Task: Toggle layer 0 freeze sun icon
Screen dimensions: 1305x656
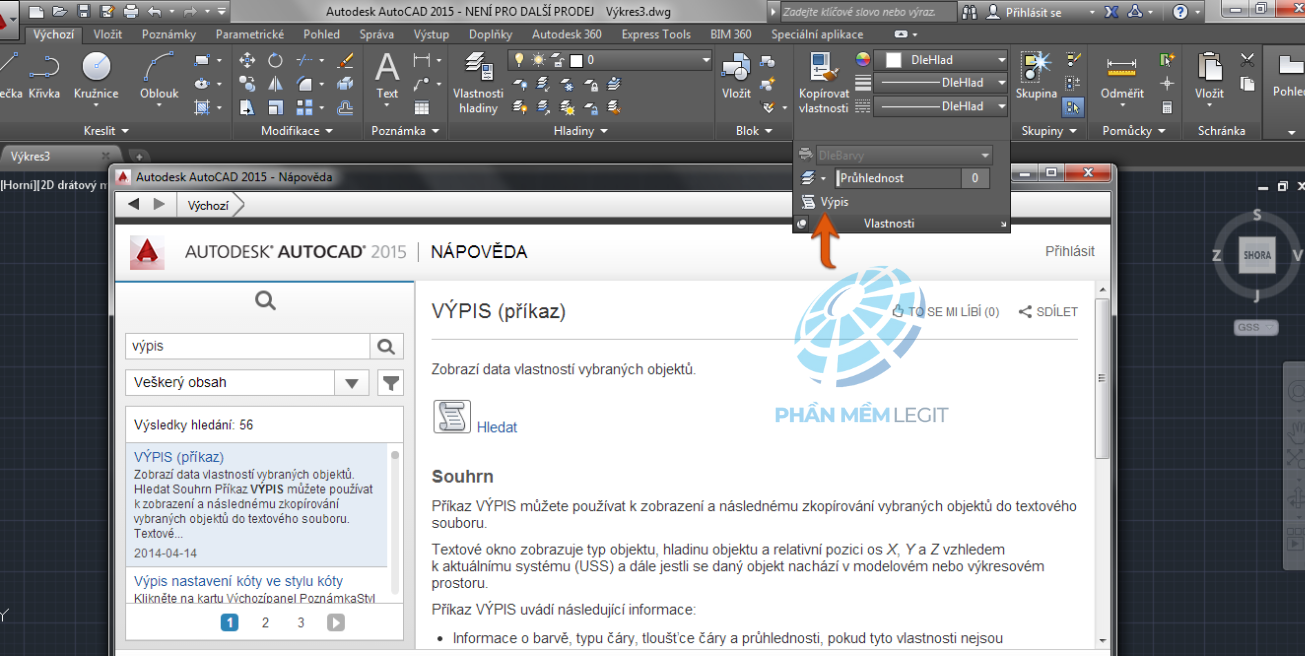Action: [x=538, y=60]
